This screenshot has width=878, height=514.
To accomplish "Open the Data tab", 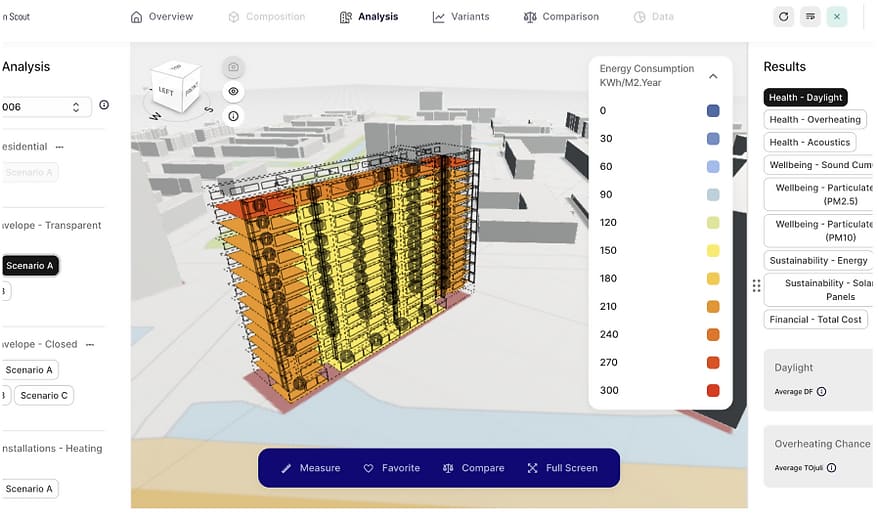I will click(x=654, y=17).
